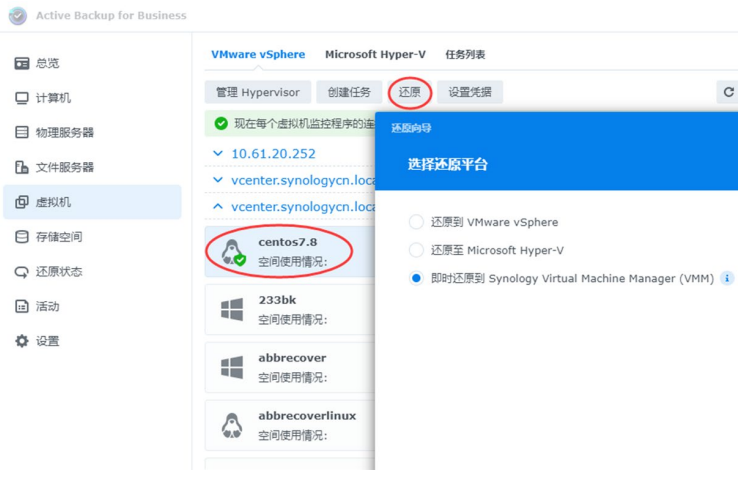This screenshot has width=741, height=494.
Task: Collapse the 10.61.20.252 host group chevron
Action: point(218,153)
